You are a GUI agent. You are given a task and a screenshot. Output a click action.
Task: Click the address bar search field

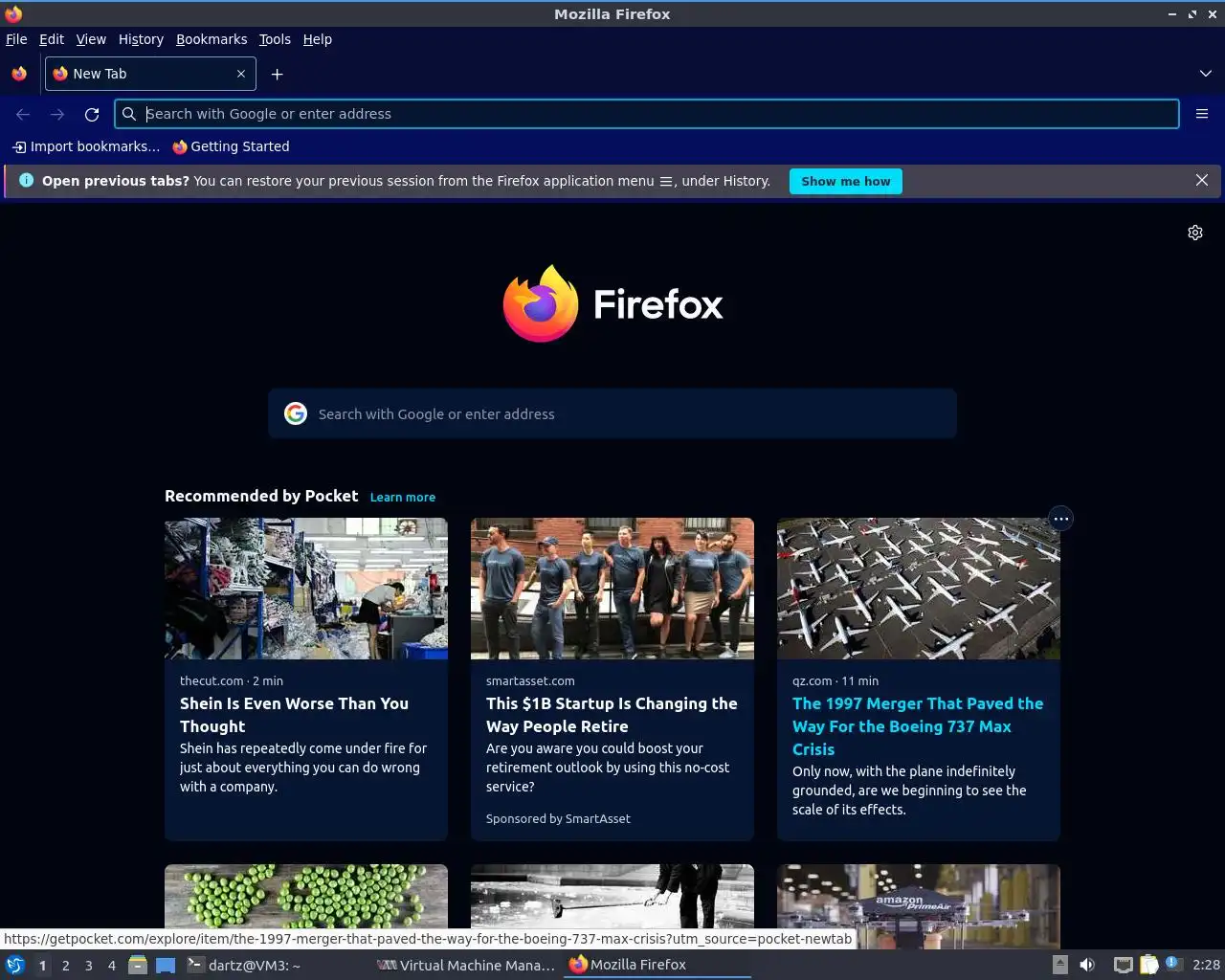click(x=647, y=114)
